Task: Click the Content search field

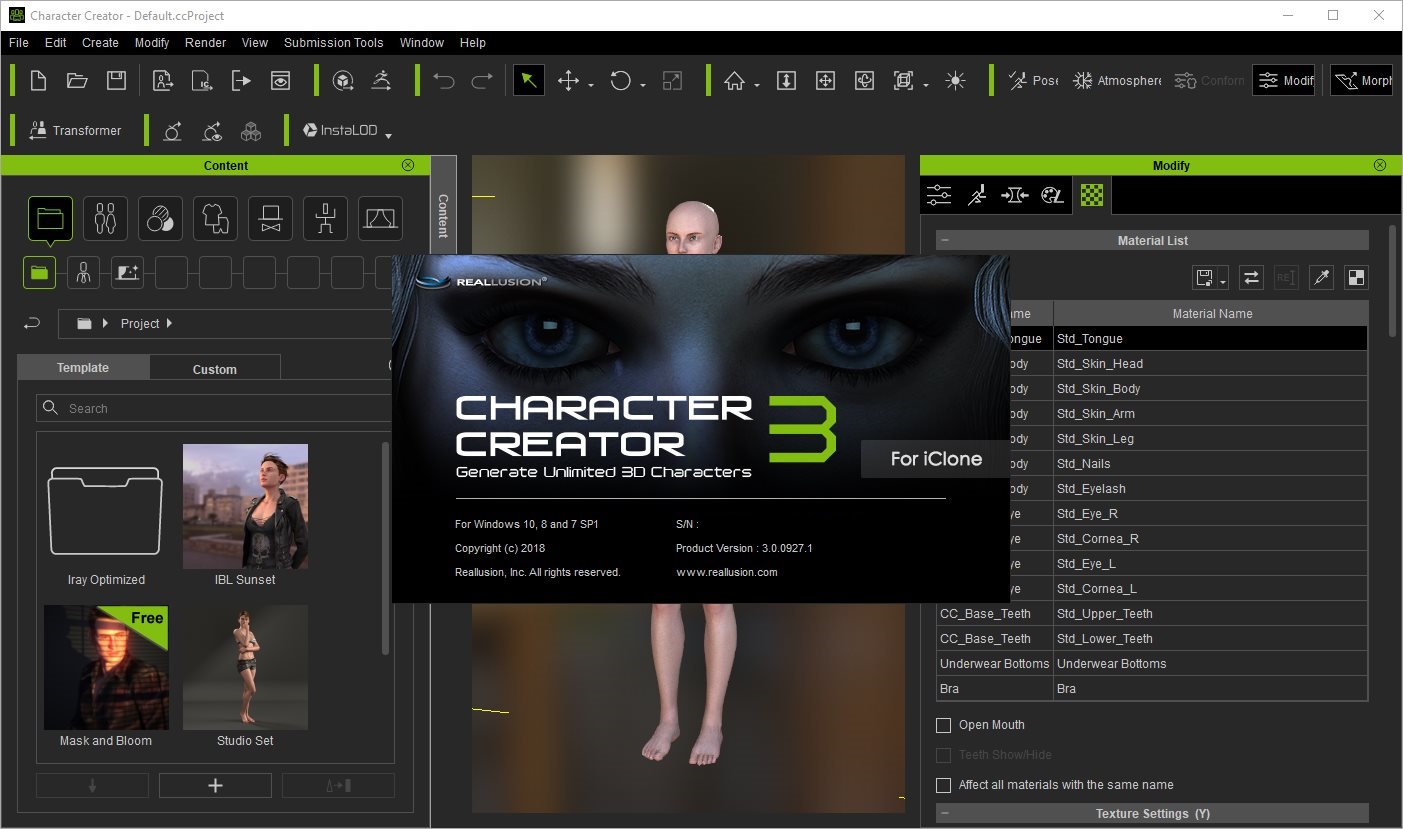Action: (x=215, y=408)
